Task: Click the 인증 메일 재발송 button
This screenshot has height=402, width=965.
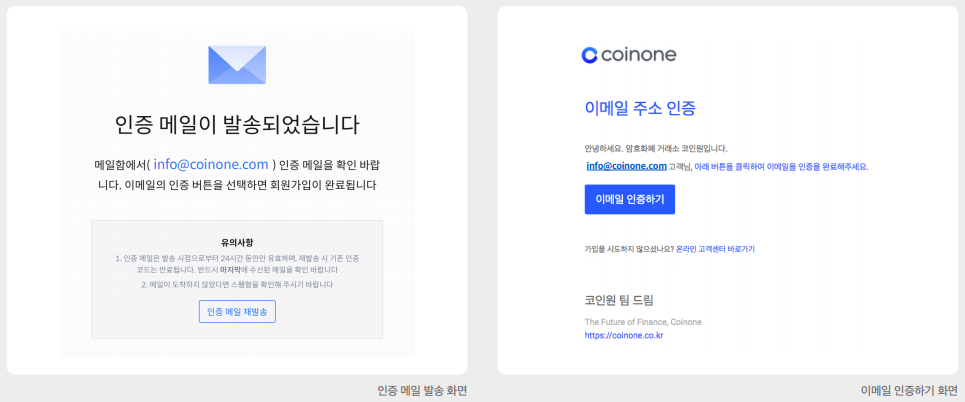Action: pos(237,312)
